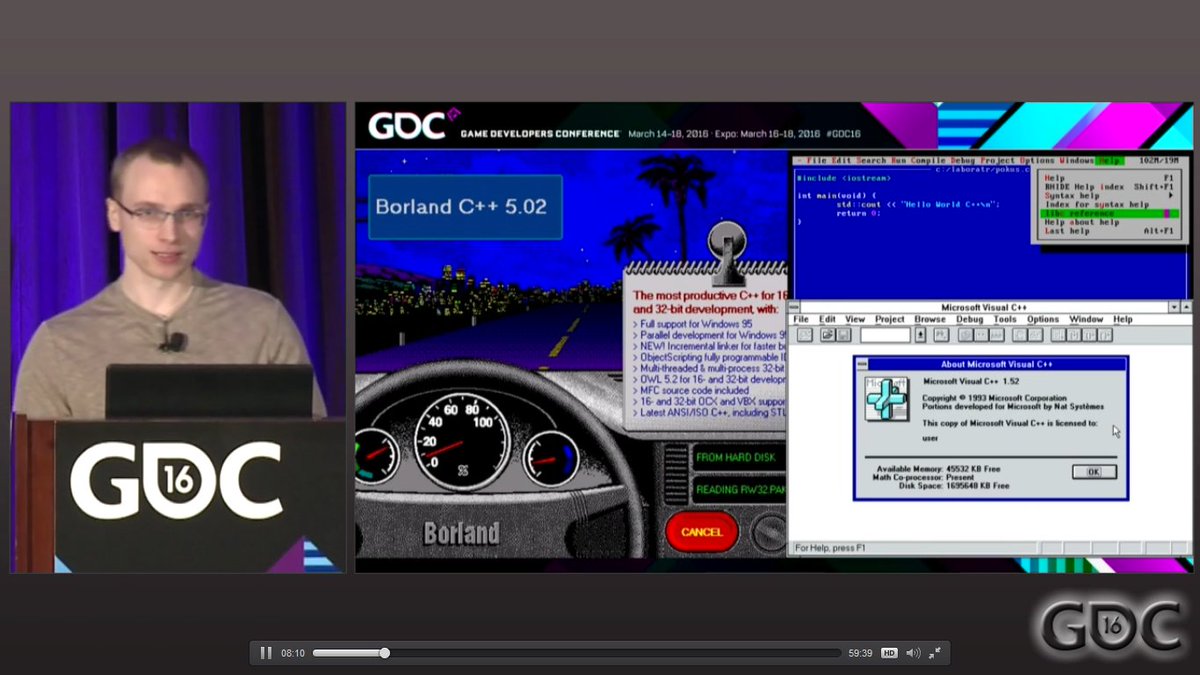The height and width of the screenshot is (675, 1200).
Task: Open the Tools menu in Visual C++
Action: click(x=1005, y=319)
